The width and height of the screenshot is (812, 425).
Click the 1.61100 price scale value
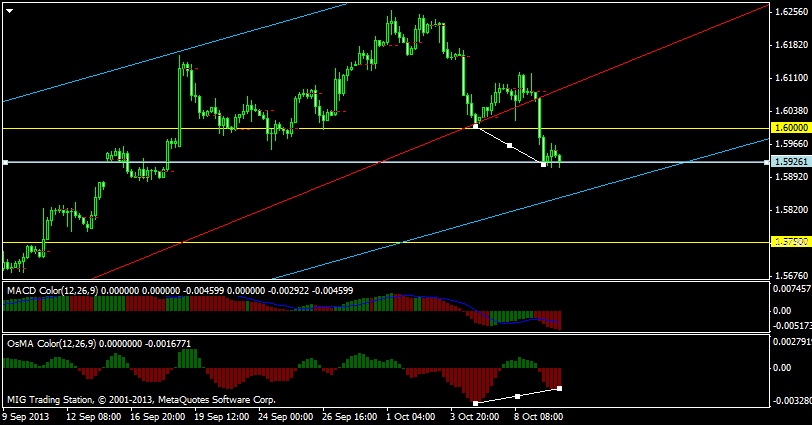click(791, 78)
